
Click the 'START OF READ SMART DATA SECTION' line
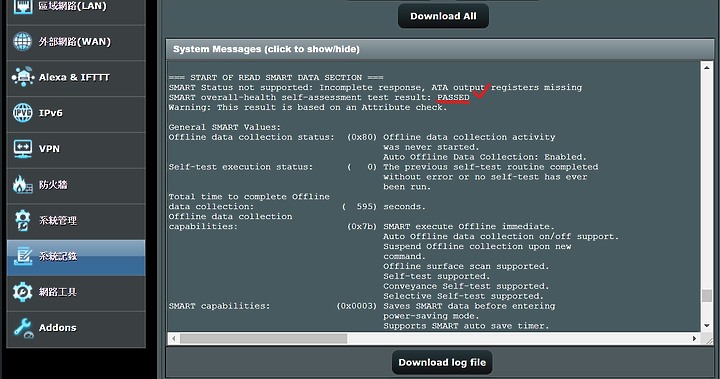tap(276, 77)
